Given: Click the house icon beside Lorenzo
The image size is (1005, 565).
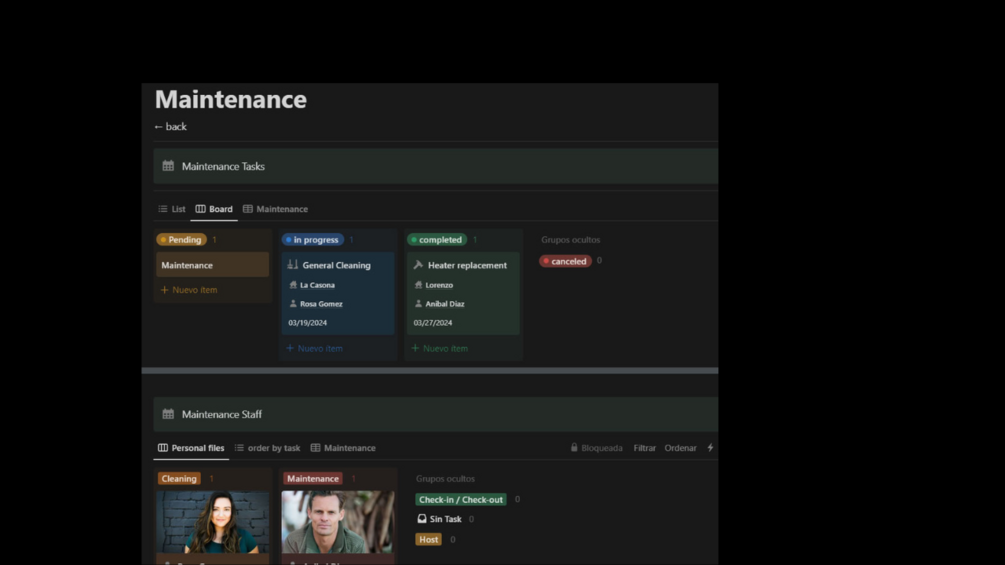Looking at the screenshot, I should [x=419, y=284].
